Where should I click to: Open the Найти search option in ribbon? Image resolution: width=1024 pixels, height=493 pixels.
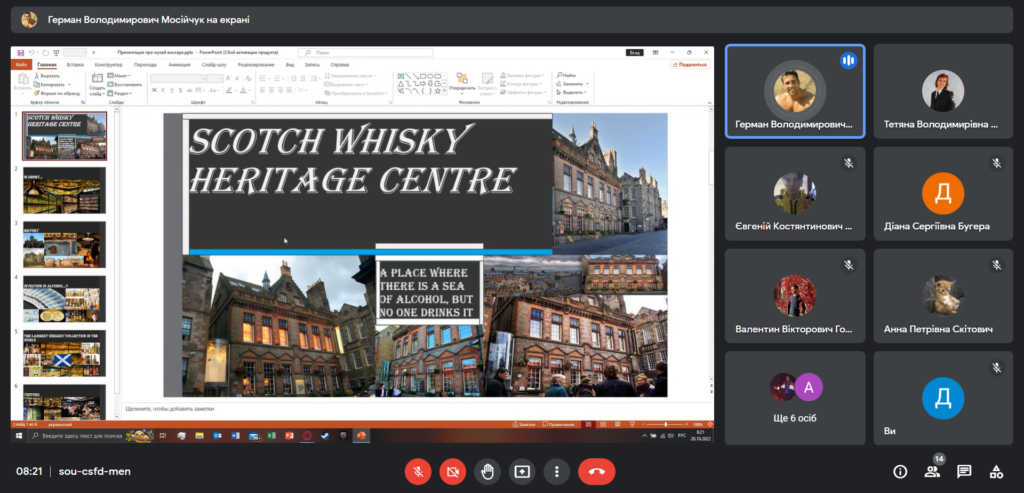click(x=568, y=75)
